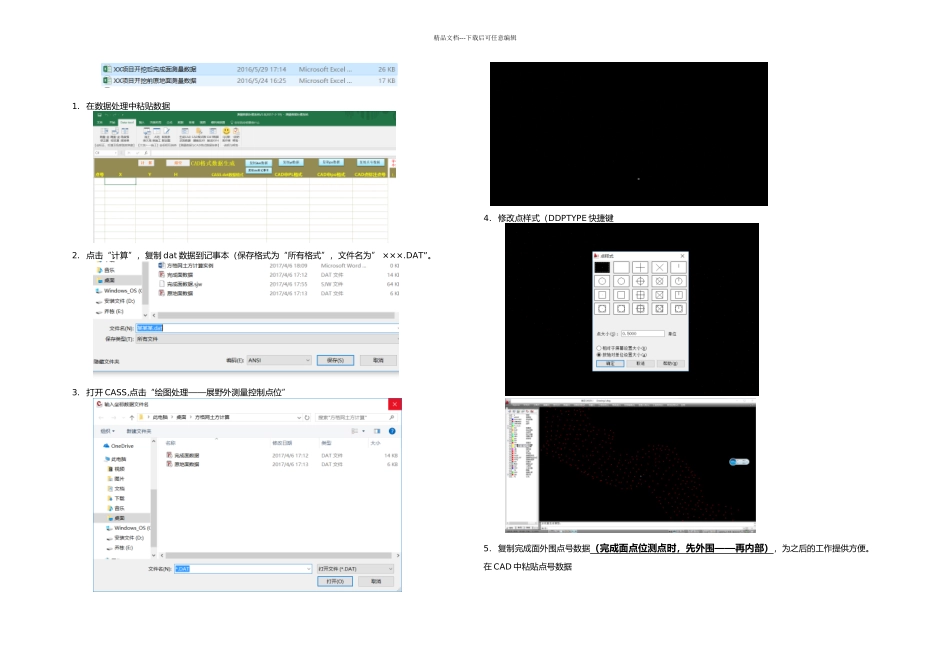Select 此电脑 in the open dialog tree

click(x=116, y=459)
